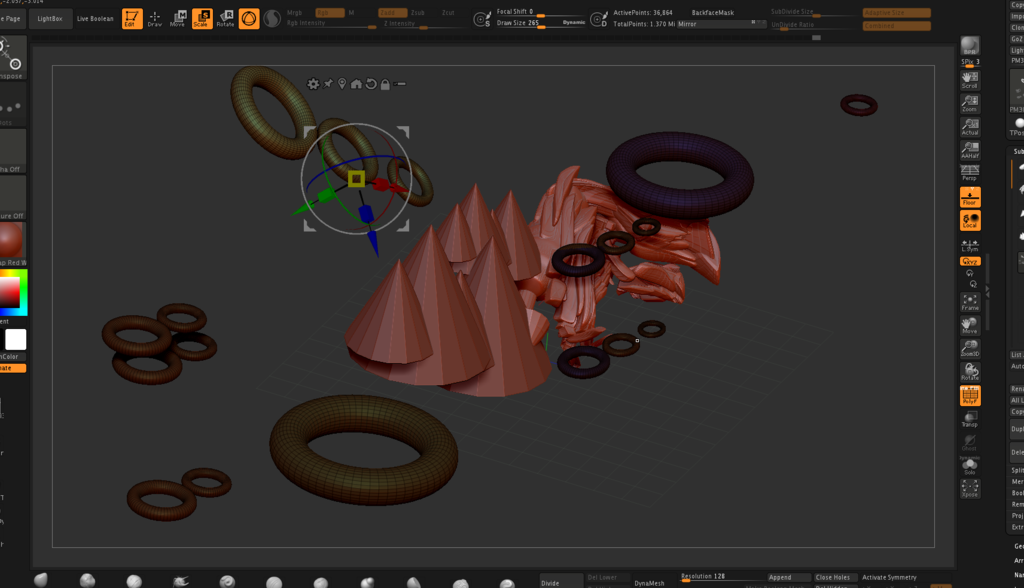Toggle the Mrgb channel button
Viewport: 1024px width, 588px height.
[x=295, y=12]
